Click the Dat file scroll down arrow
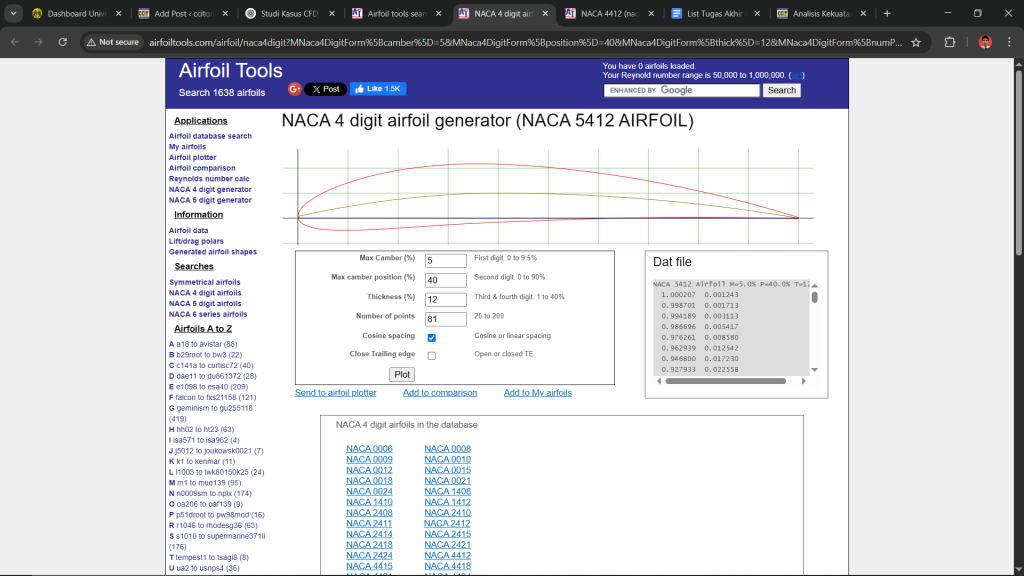This screenshot has width=1024, height=576. point(815,369)
